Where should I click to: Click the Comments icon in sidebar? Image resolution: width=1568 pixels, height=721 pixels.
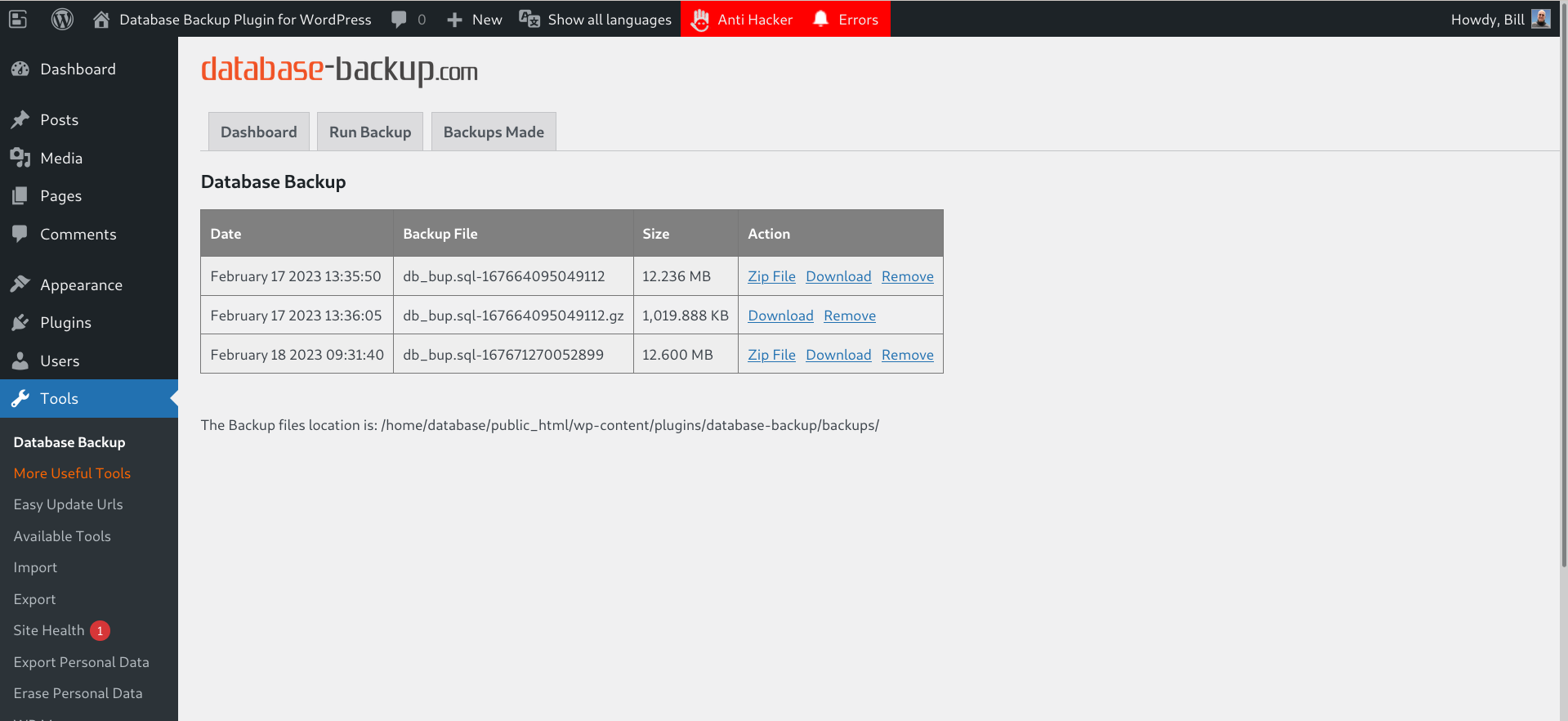click(x=20, y=235)
